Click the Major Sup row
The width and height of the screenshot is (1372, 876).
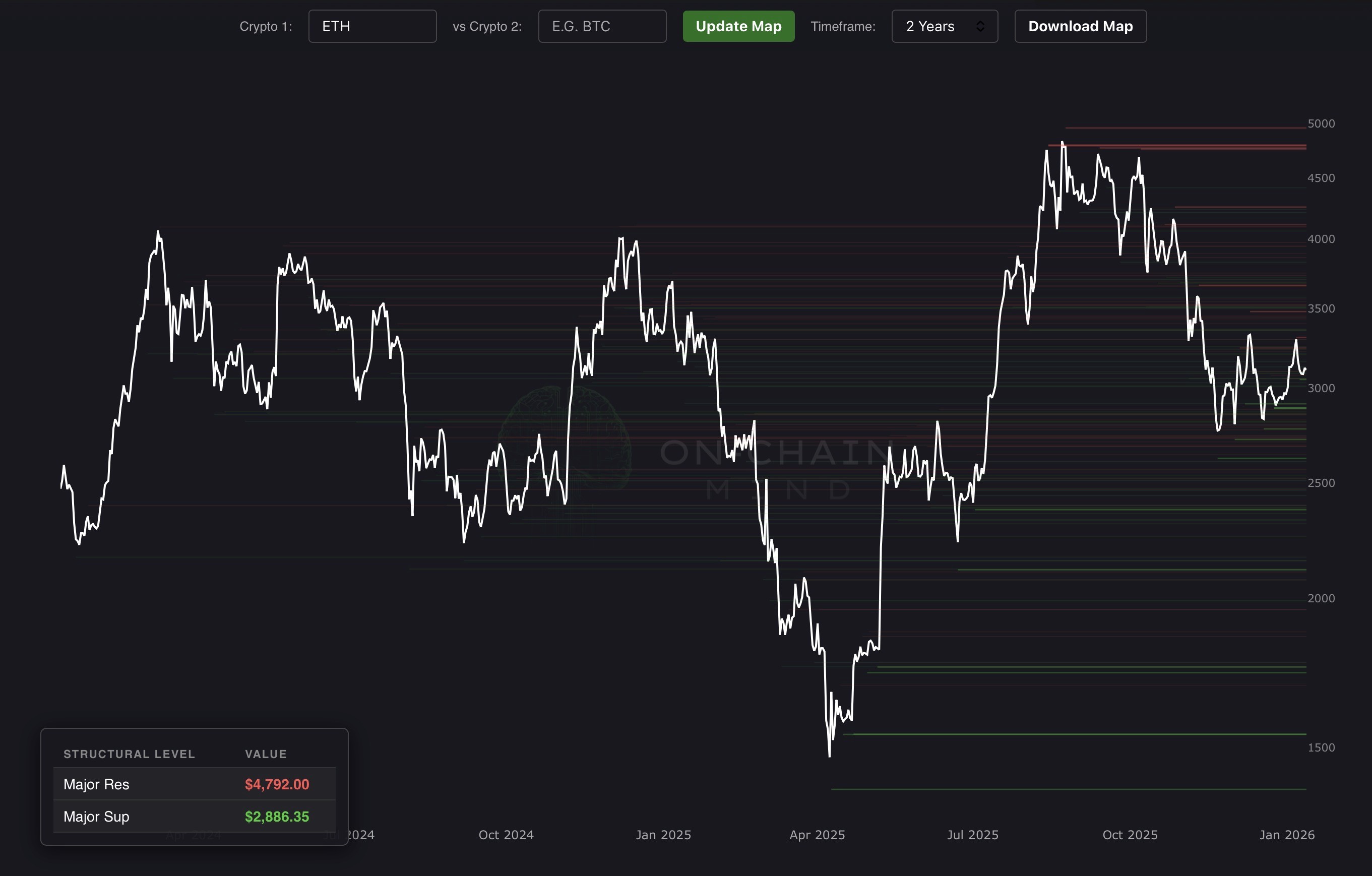(96, 816)
